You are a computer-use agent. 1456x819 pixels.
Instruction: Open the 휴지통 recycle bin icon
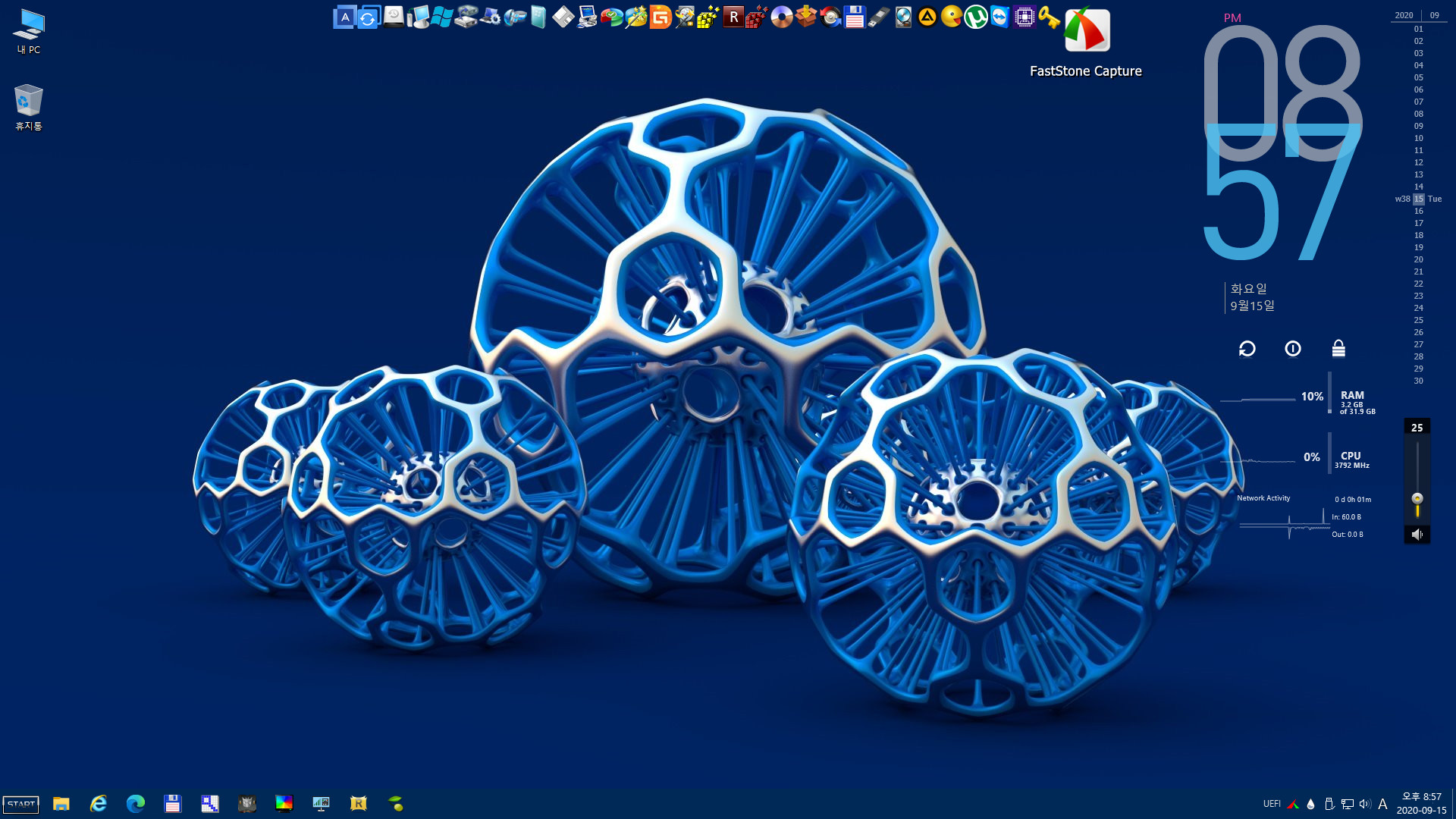point(29,107)
